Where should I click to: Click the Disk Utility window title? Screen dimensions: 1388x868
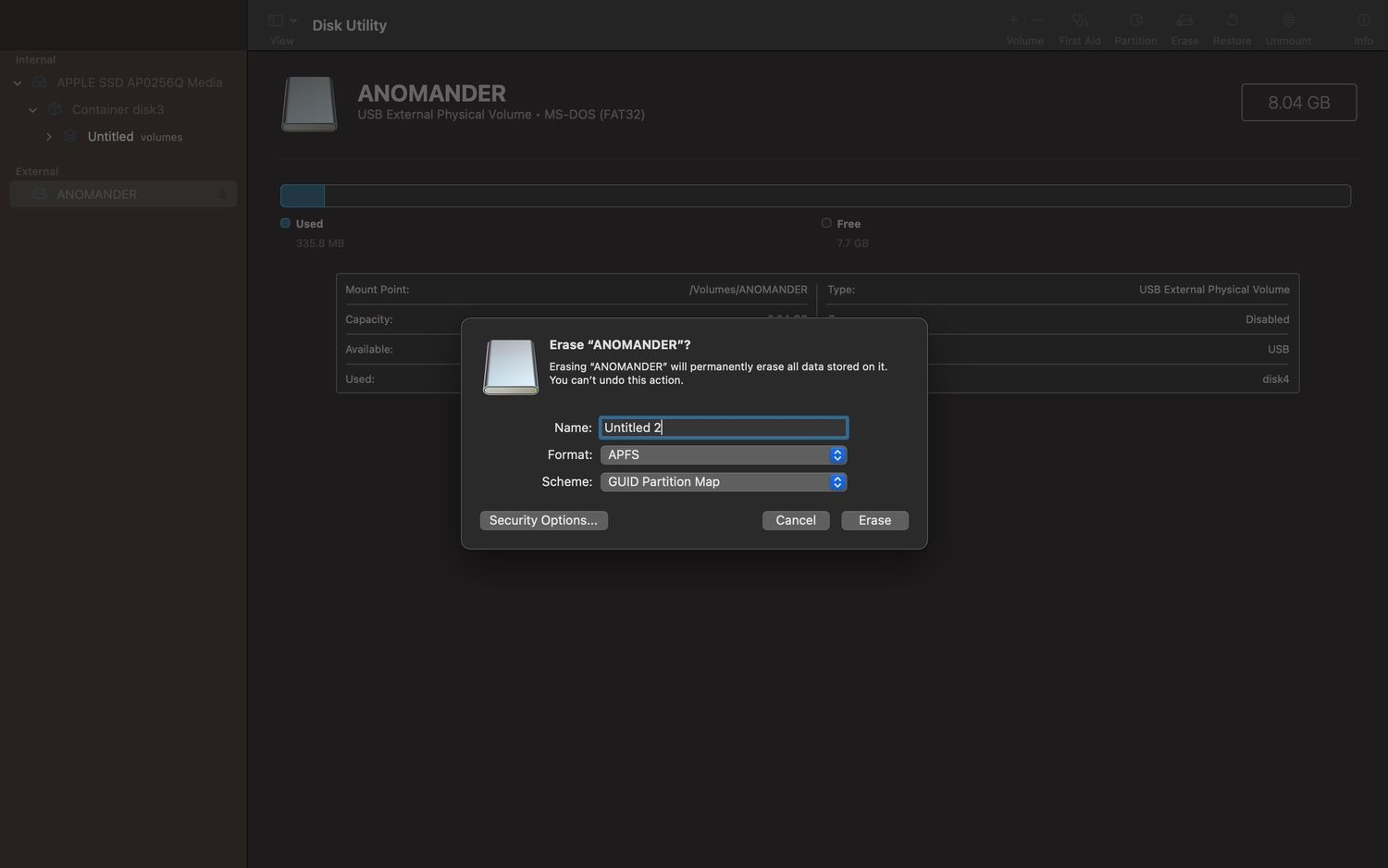tap(349, 25)
